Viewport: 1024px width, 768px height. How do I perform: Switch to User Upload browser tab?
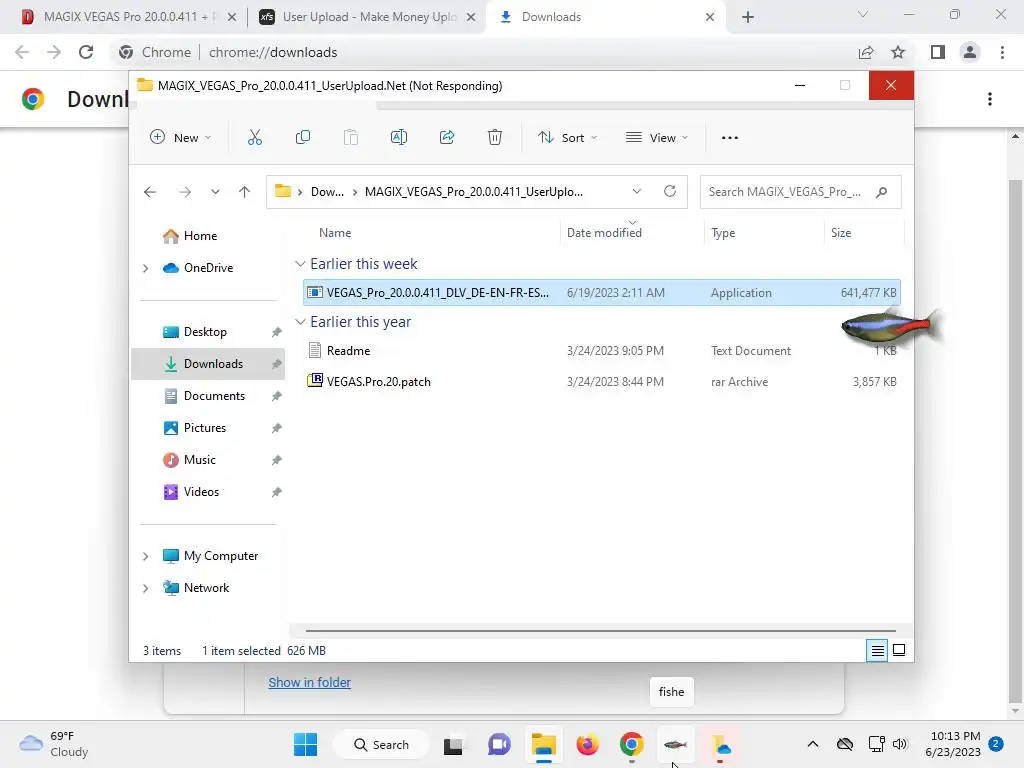366,17
